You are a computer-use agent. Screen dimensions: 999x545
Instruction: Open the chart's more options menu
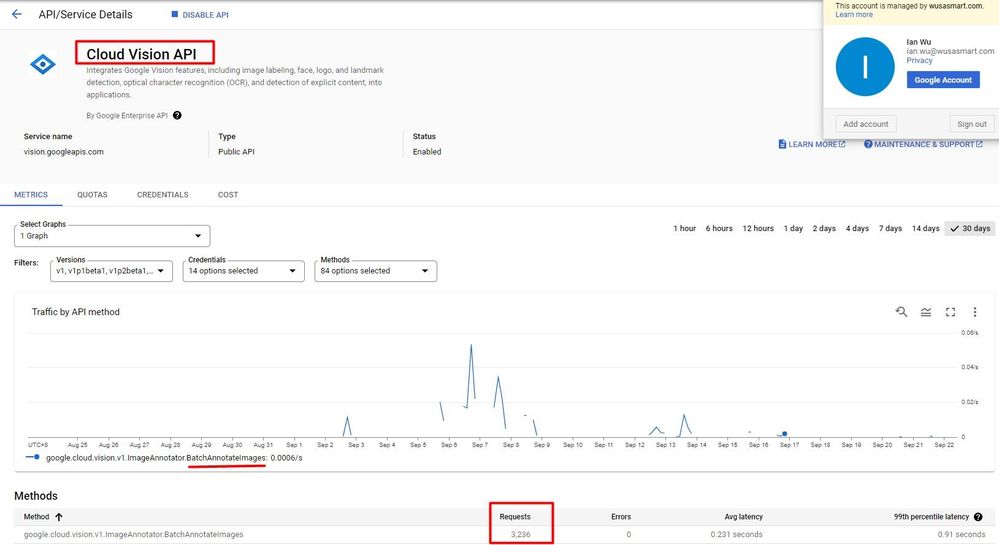975,312
